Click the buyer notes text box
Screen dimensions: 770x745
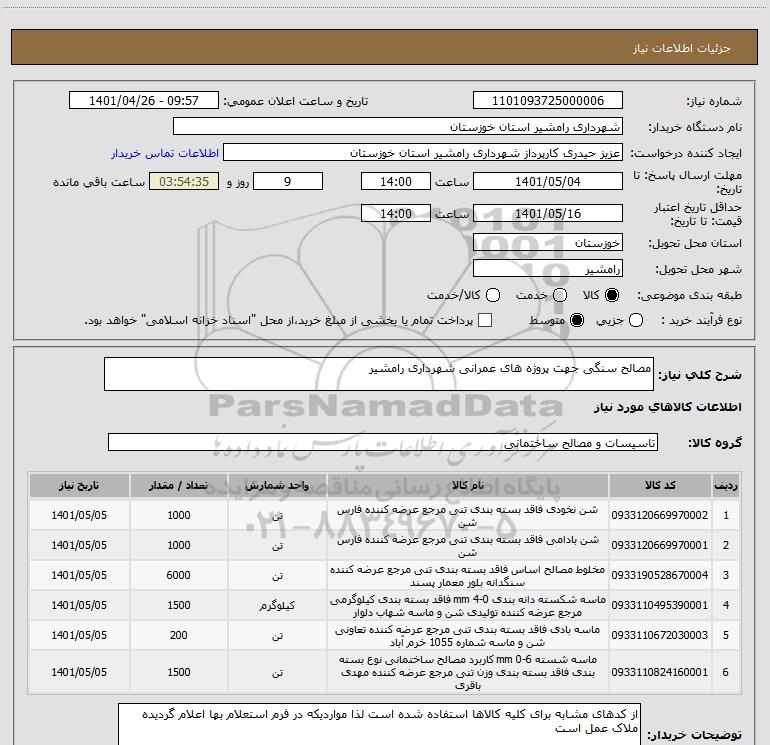click(x=379, y=724)
